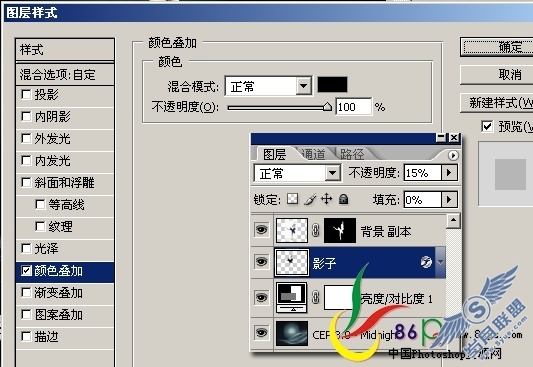This screenshot has width=533, height=367.
Task: Enable the 渐变叠加 gradient overlay checkbox
Action: [x=26, y=292]
